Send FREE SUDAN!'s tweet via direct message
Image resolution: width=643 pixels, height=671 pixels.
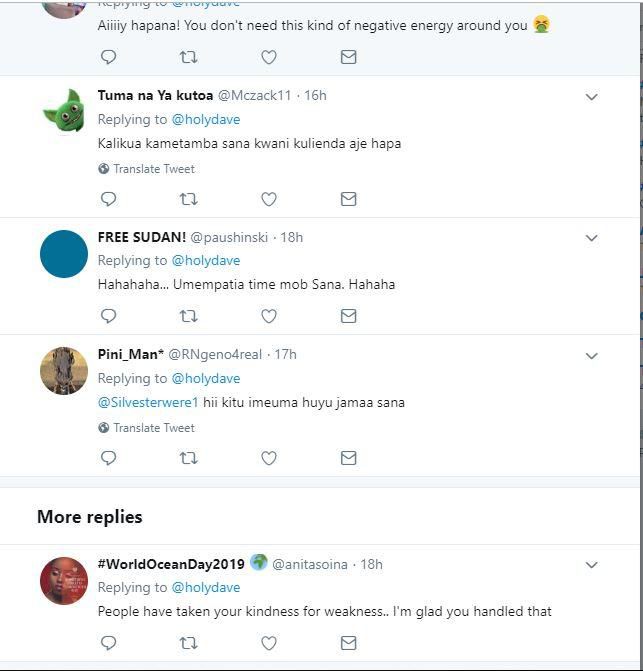348,316
